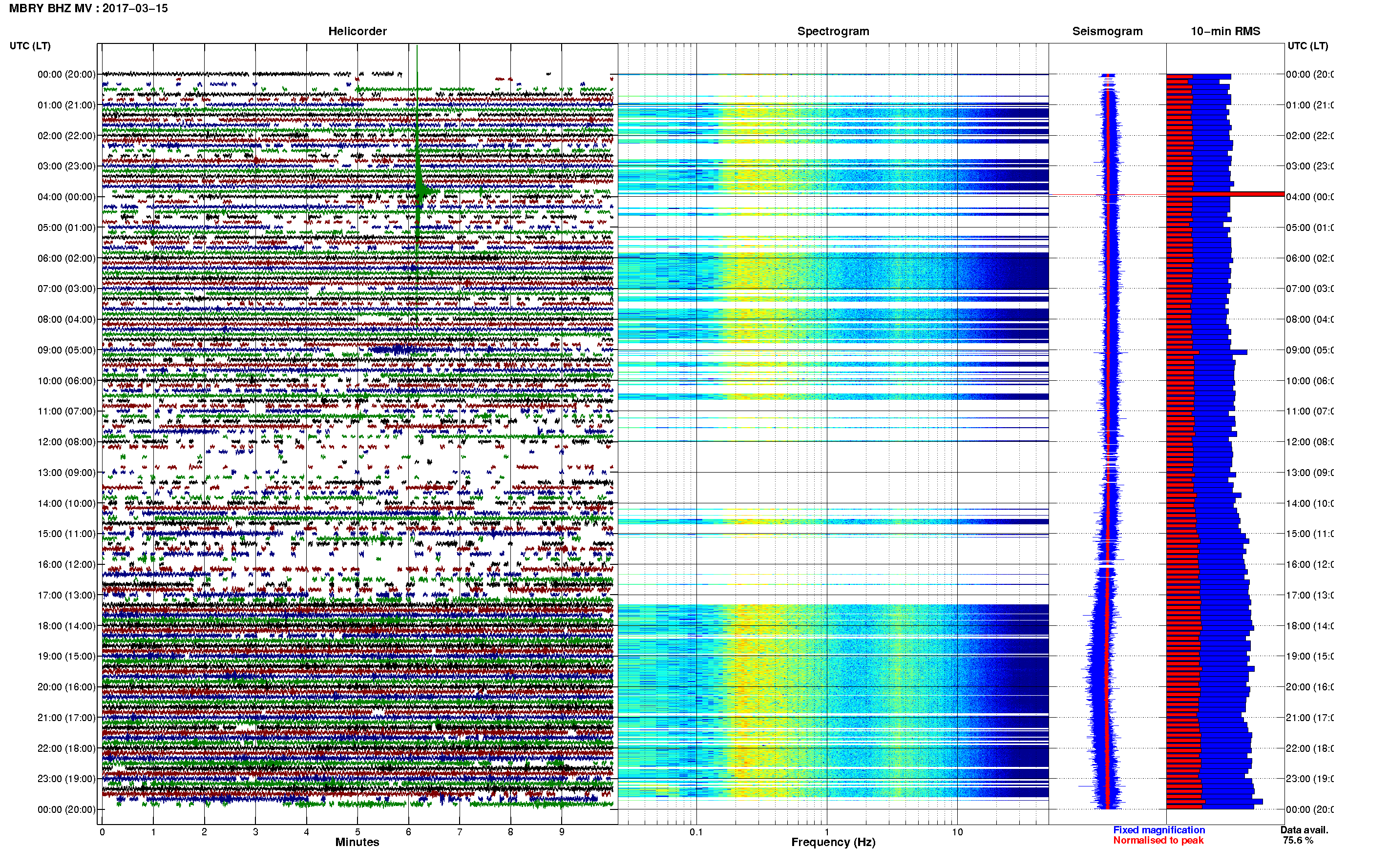Click the Seismogram panel heading
This screenshot has width=1389, height=868.
(1107, 32)
